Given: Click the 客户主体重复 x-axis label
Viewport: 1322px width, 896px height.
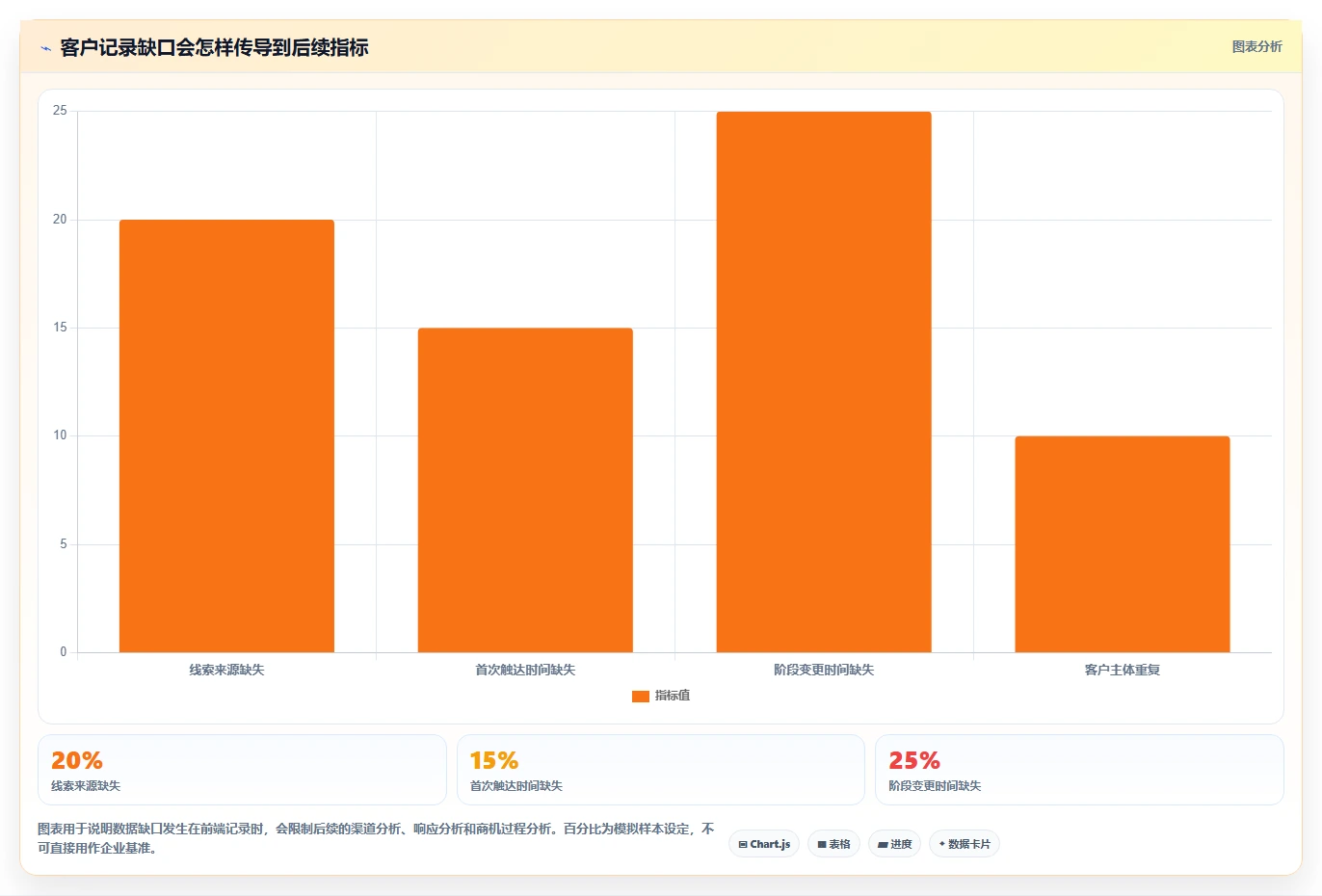Looking at the screenshot, I should click(x=1123, y=670).
